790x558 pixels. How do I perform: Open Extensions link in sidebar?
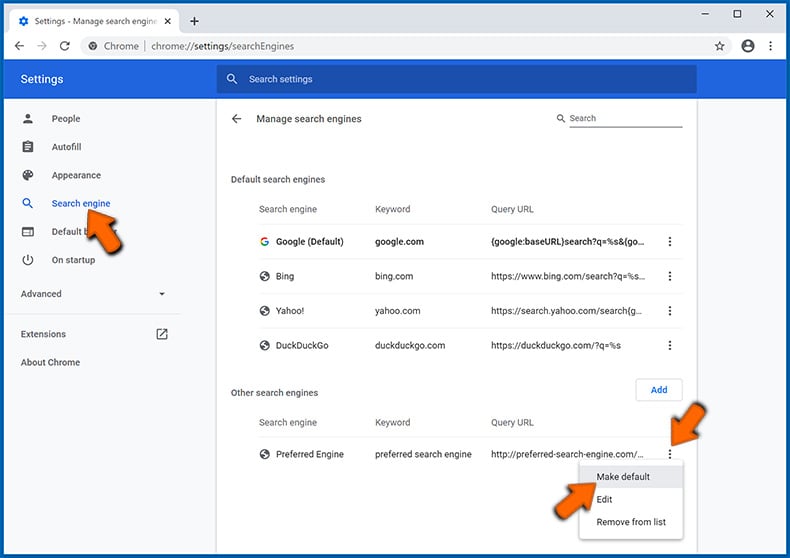point(43,334)
